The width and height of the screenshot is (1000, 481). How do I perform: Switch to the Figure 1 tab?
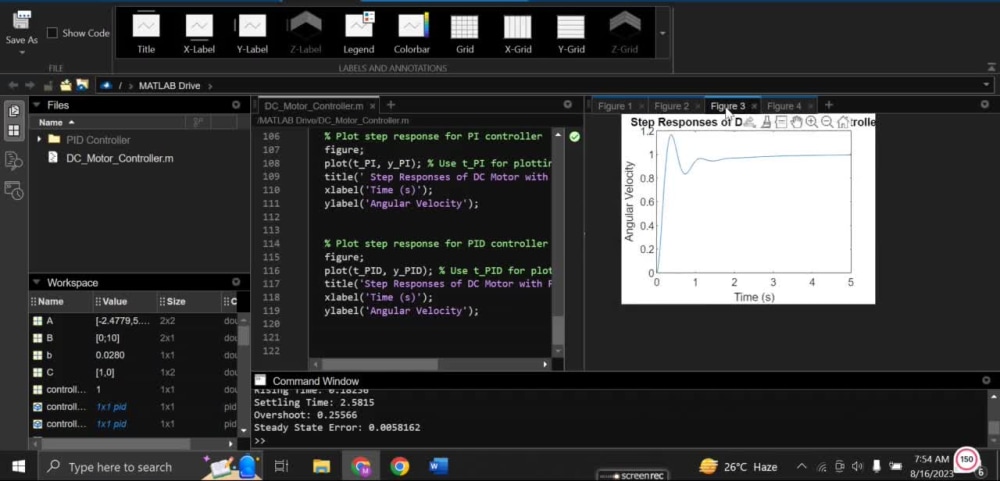(x=614, y=106)
